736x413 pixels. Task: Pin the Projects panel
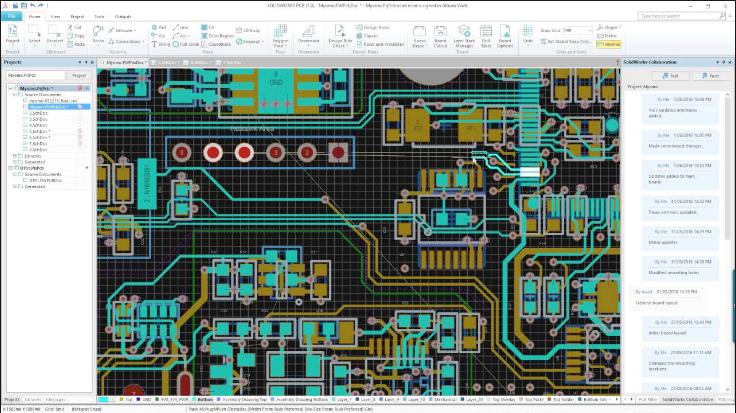[x=86, y=62]
